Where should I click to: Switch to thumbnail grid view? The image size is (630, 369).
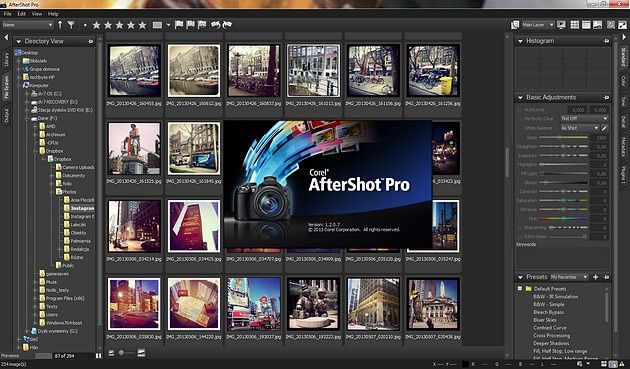575,25
